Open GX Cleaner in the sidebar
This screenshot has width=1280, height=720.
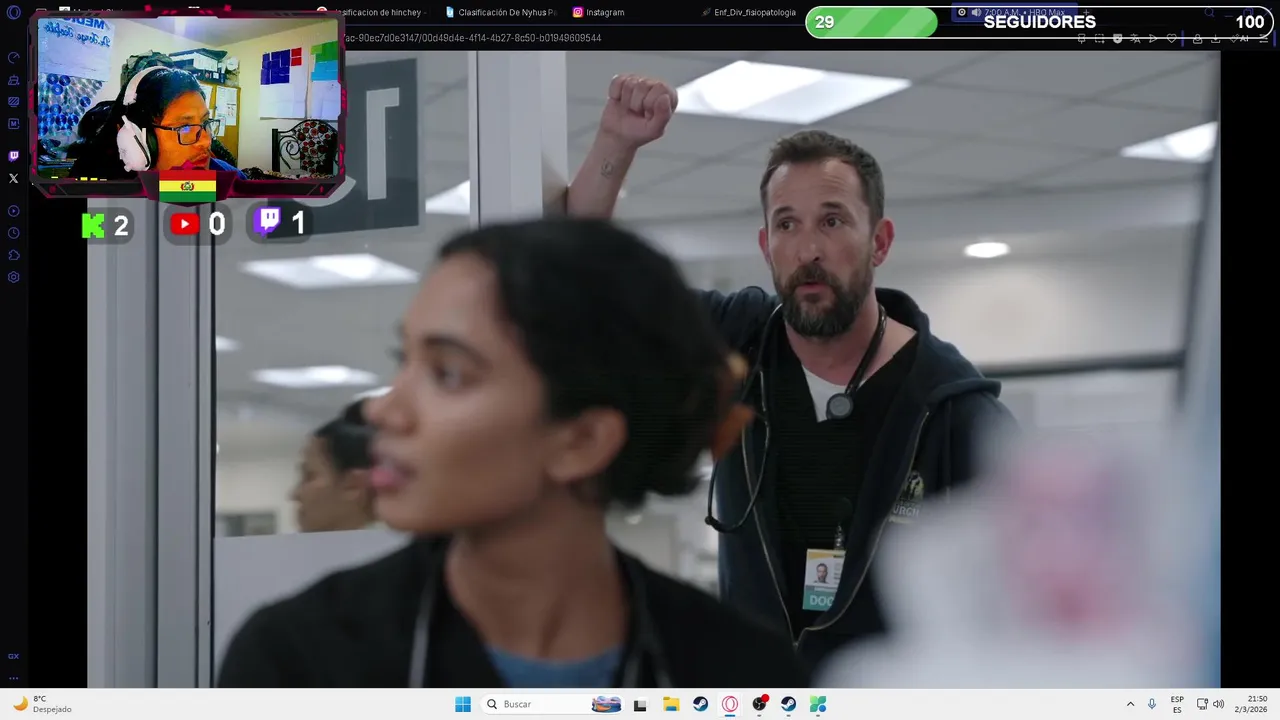tap(13, 80)
